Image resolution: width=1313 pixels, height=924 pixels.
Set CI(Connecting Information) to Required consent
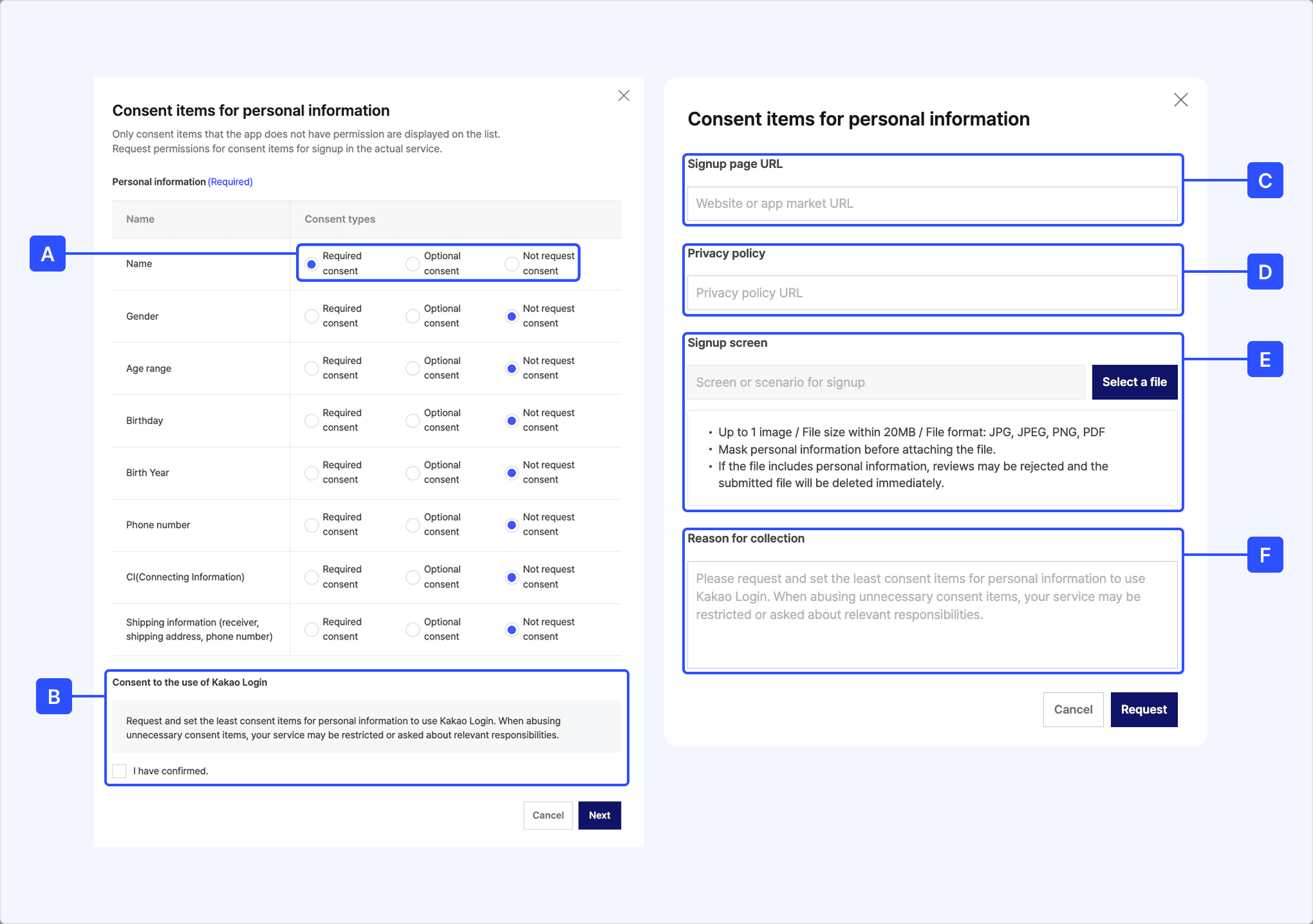pyautogui.click(x=312, y=577)
